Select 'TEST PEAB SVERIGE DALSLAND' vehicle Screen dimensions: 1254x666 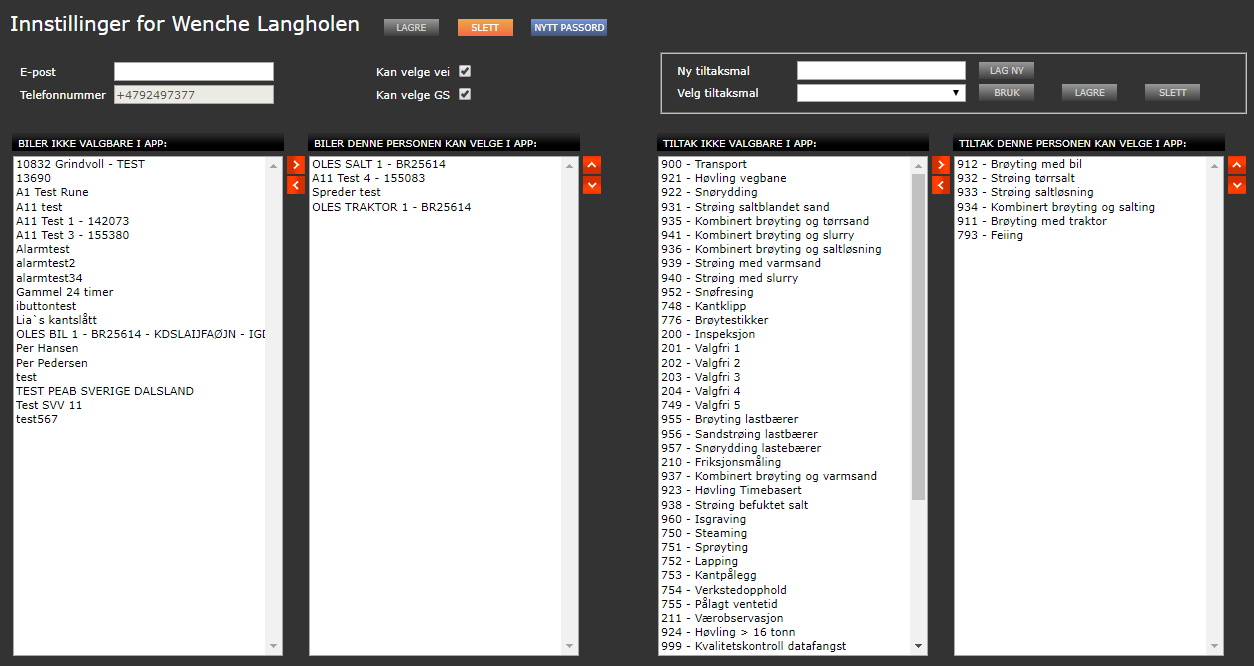coord(140,391)
